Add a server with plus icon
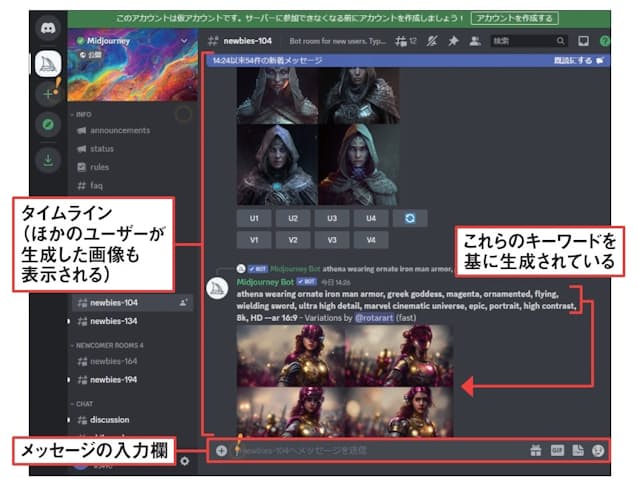 48,94
